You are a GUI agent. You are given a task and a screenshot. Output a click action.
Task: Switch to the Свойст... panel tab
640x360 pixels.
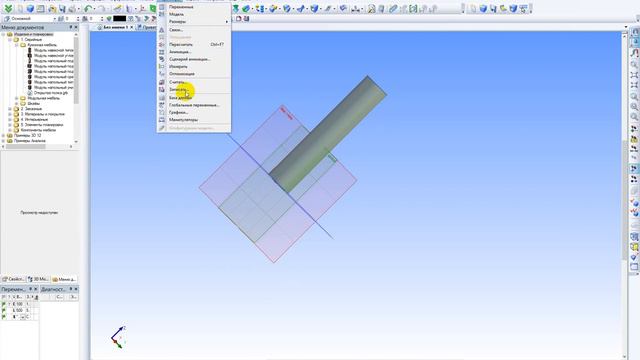(x=13, y=279)
